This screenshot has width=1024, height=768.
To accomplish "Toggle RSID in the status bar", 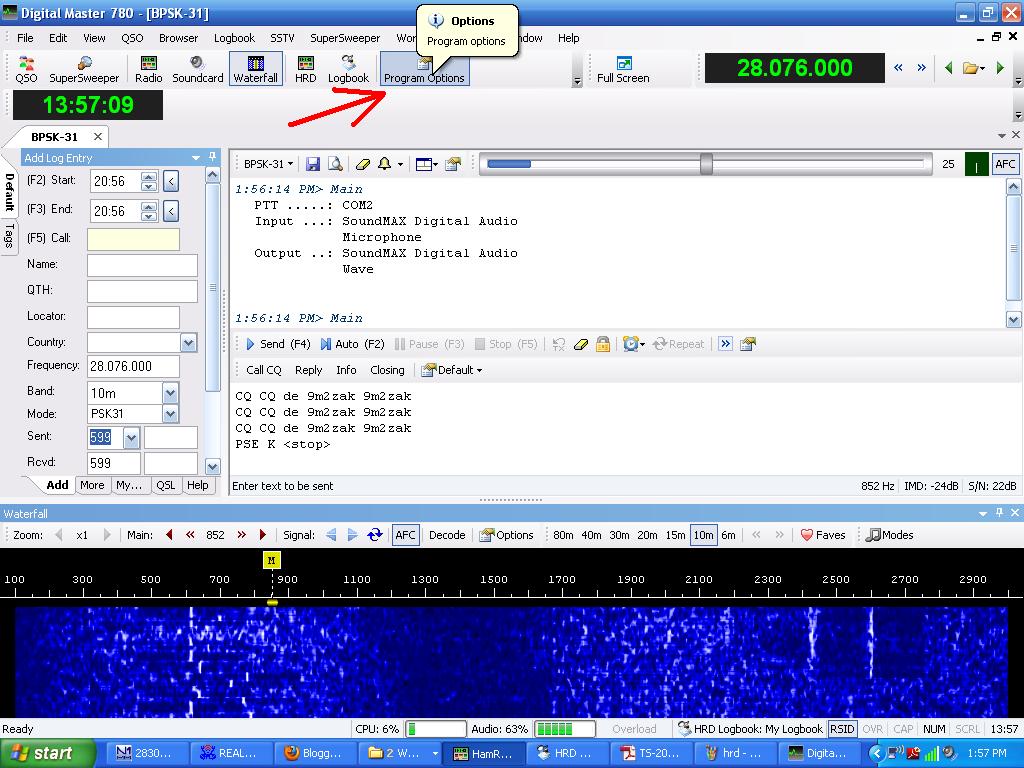I will click(x=843, y=728).
